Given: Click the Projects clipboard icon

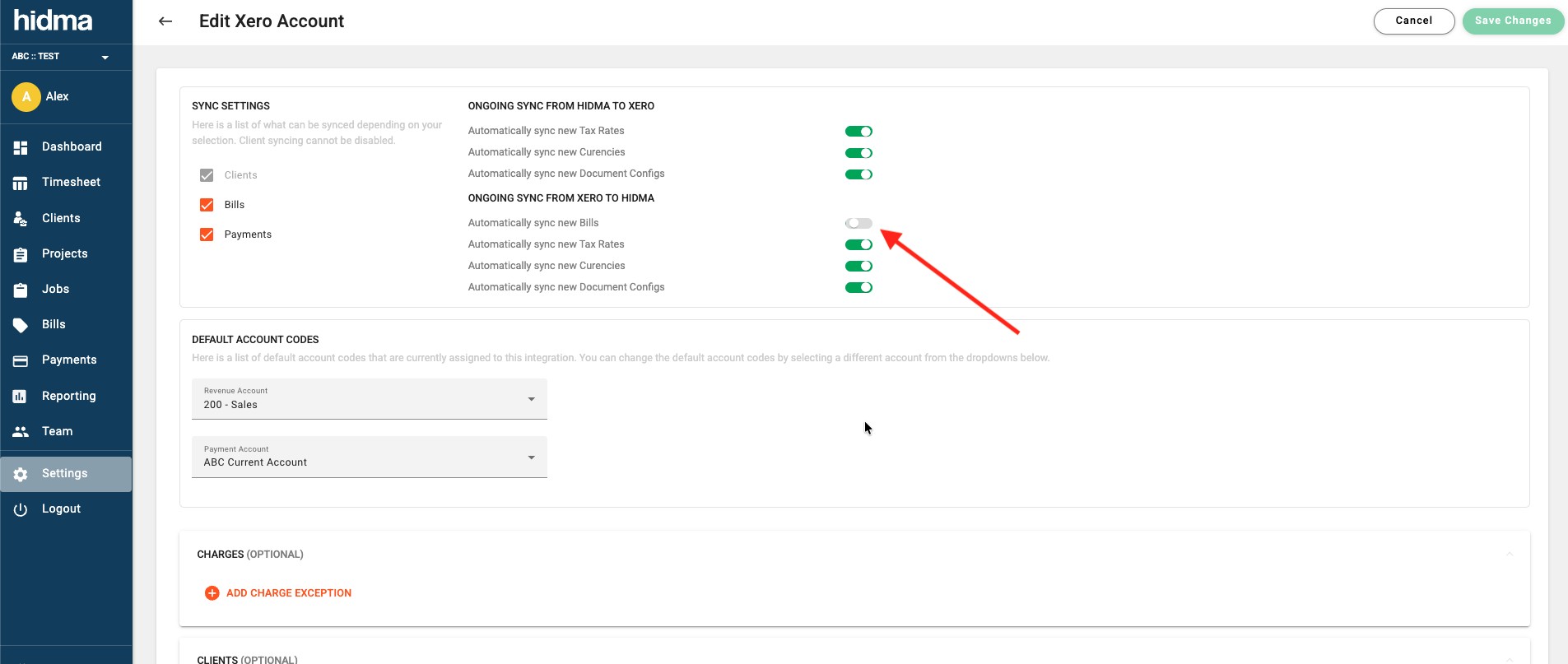Looking at the screenshot, I should [21, 254].
